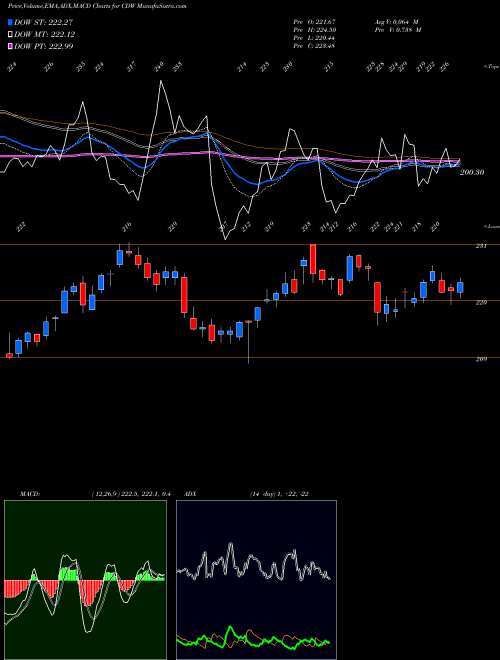Select the 'DOW MT: 222.12' legend text
The width and height of the screenshot is (500, 660).
point(45,35)
